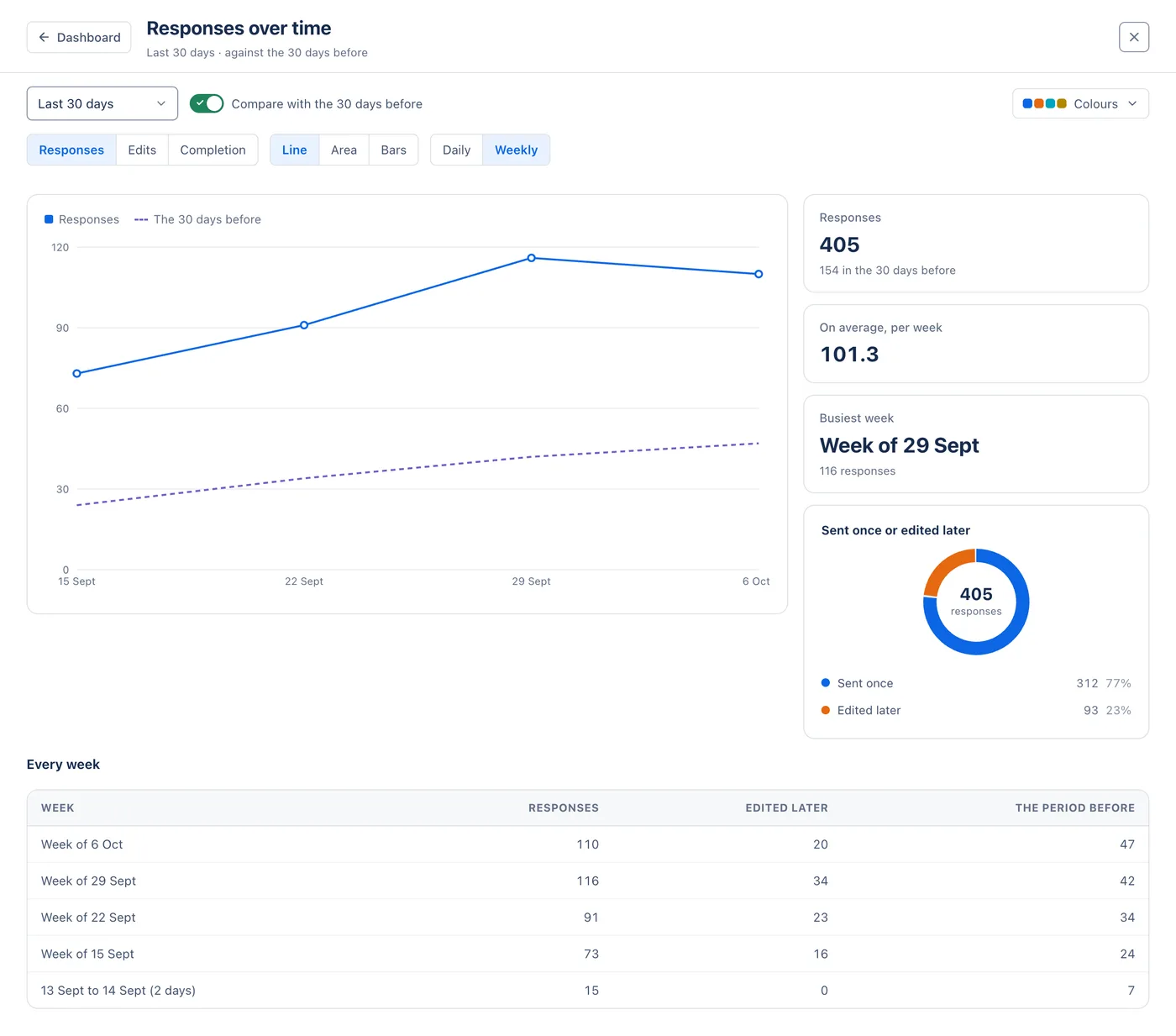
Task: Click the Week of 6 Oct row
Action: click(588, 844)
